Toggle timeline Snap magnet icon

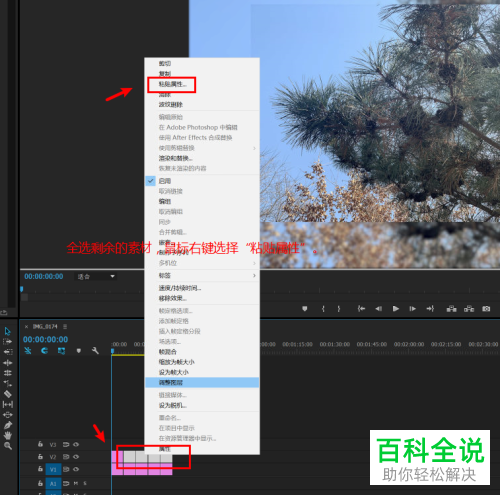tap(44, 351)
